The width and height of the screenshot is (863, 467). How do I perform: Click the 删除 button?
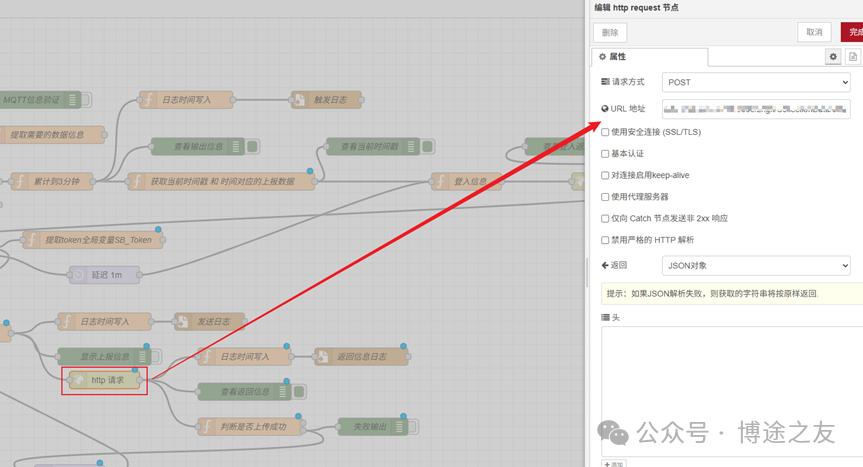(610, 32)
